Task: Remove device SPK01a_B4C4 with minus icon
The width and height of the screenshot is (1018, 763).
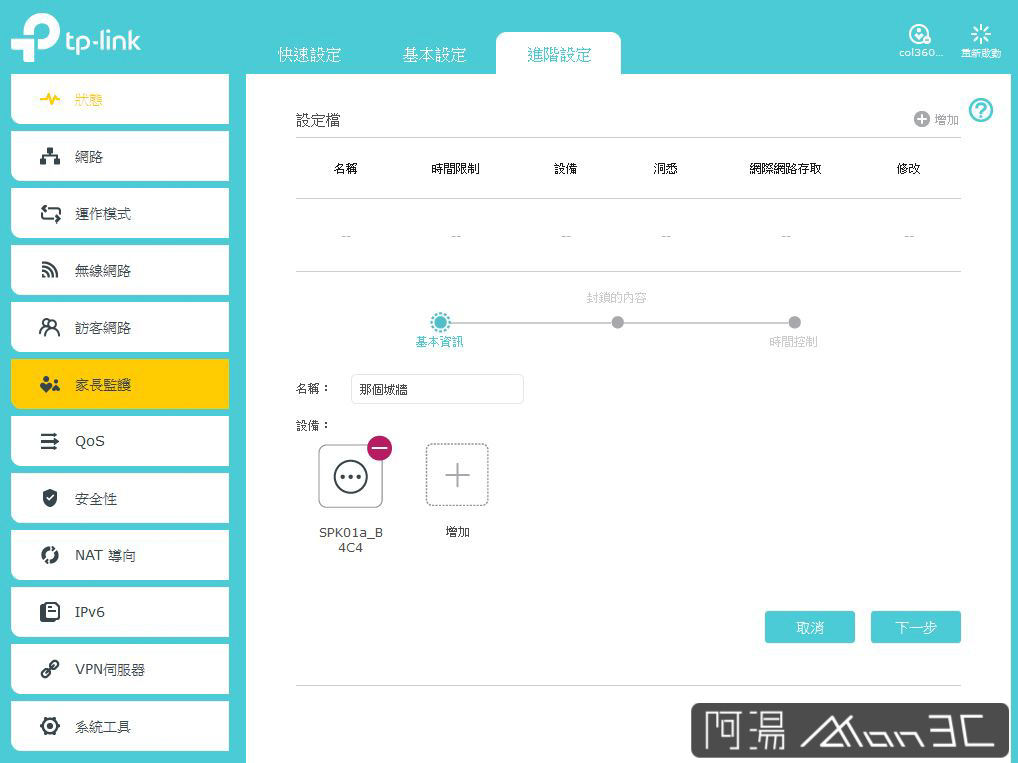Action: tap(379, 448)
